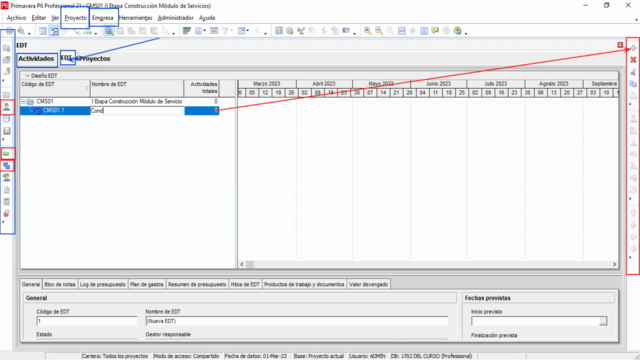640x360 pixels.
Task: Select the Plan de gastos tab
Action: pos(147,284)
